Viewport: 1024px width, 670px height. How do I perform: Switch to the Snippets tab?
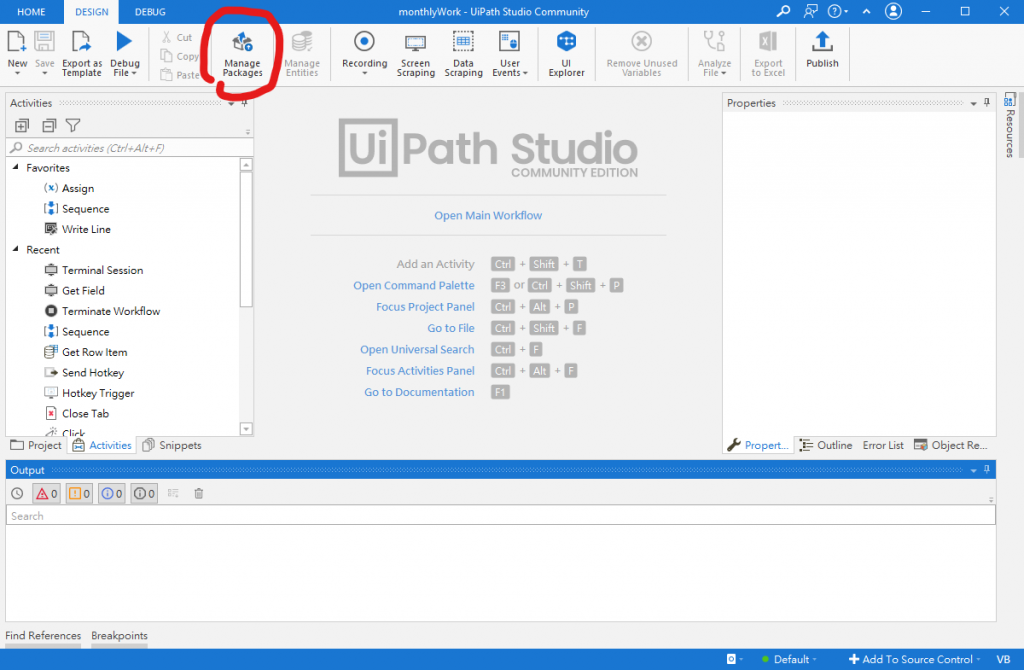(172, 445)
